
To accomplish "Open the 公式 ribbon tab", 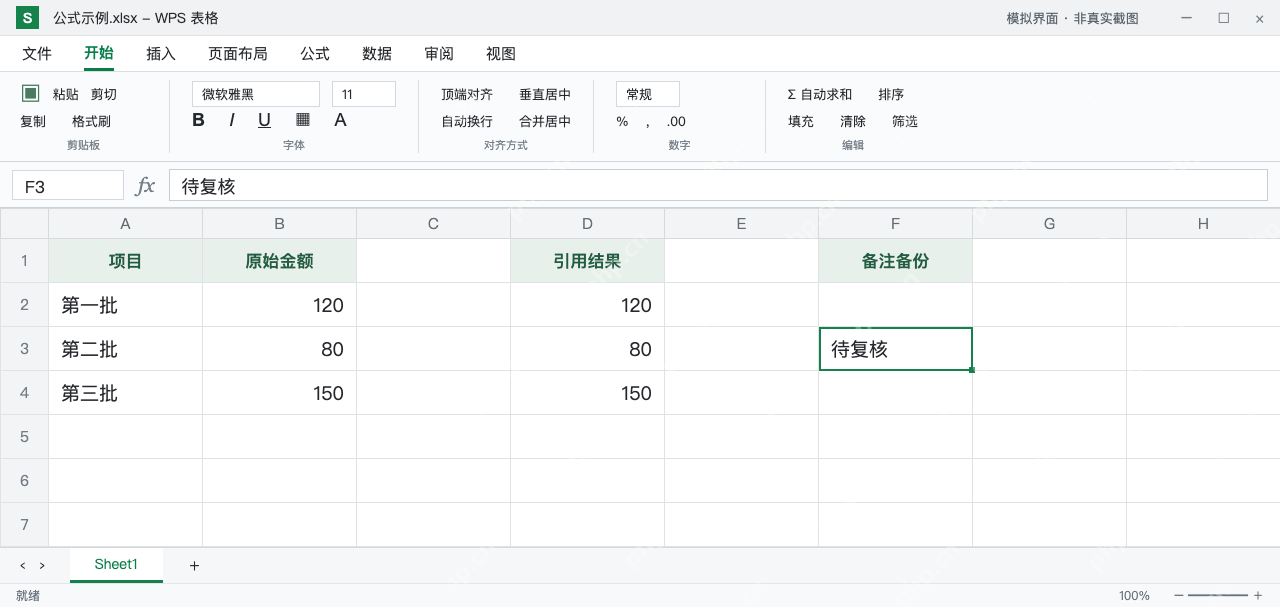I will click(315, 54).
